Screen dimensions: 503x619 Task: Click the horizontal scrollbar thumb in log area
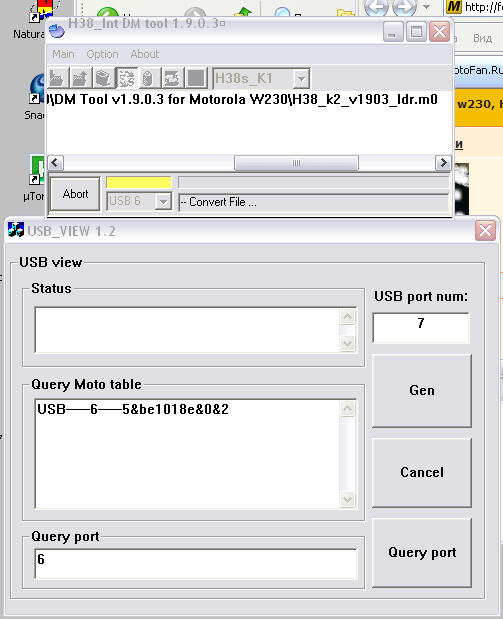pos(296,163)
